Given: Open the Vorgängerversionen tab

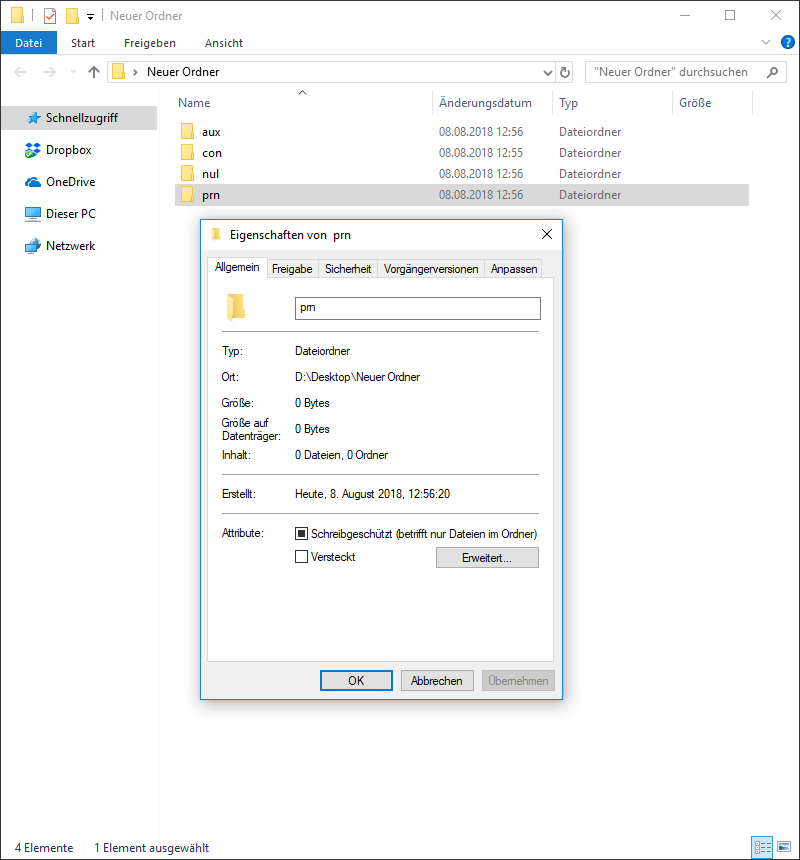Looking at the screenshot, I should (431, 269).
